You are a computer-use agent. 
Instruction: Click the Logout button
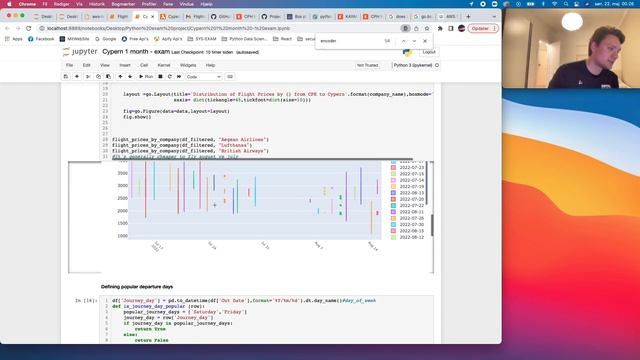coord(429,52)
